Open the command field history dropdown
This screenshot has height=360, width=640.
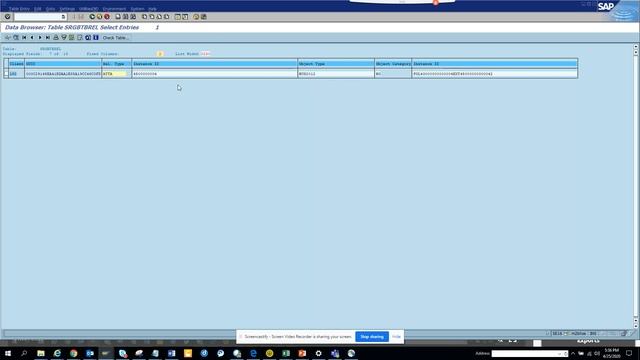point(63,17)
